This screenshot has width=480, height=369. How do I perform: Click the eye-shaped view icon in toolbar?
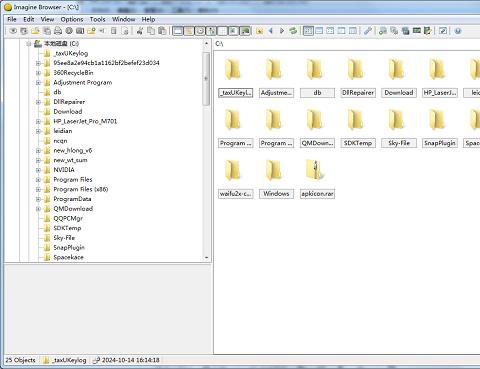13,31
